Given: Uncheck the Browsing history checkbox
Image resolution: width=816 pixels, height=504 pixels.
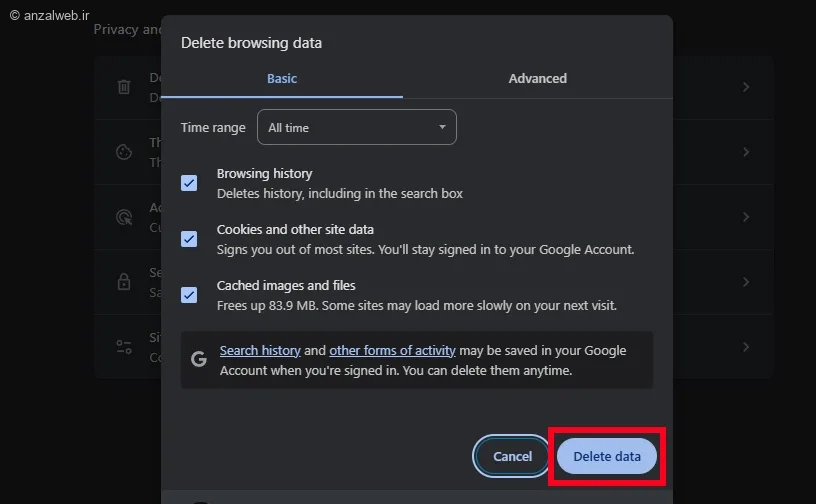Looking at the screenshot, I should click(x=189, y=183).
